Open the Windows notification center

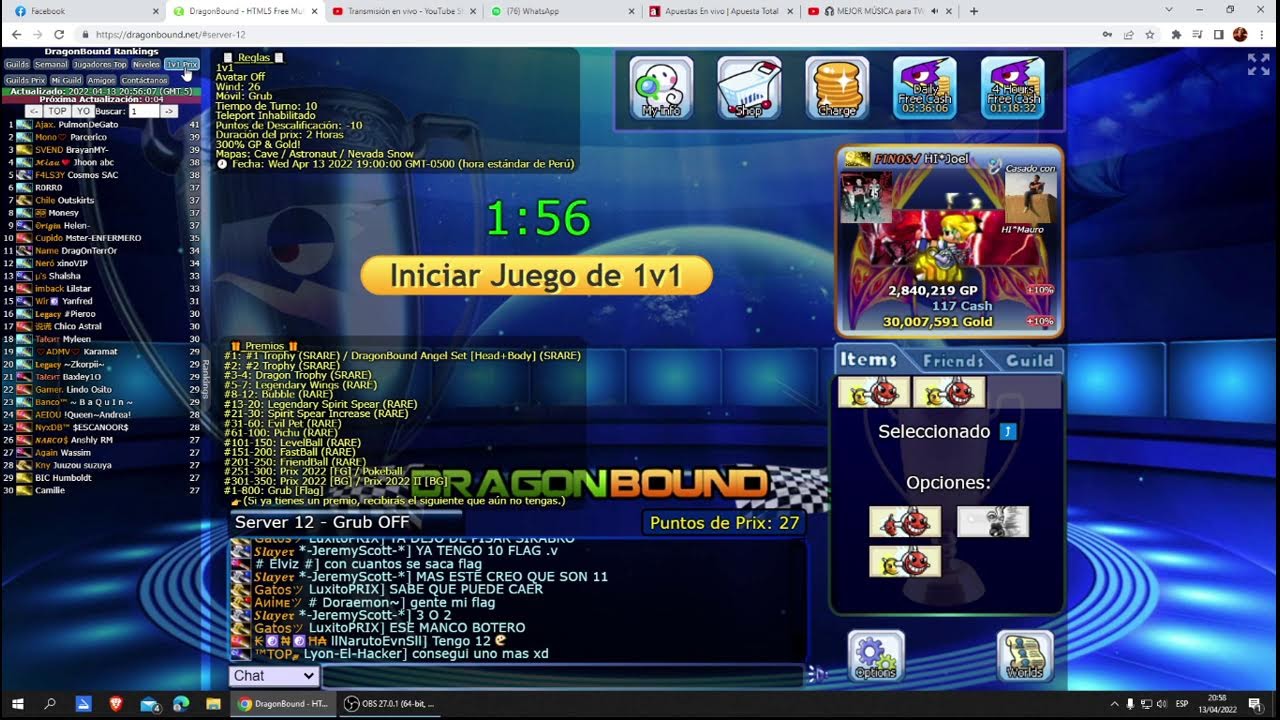(x=1255, y=704)
